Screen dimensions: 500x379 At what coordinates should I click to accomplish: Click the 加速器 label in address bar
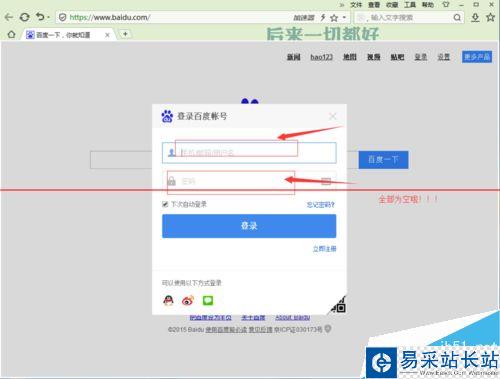304,18
